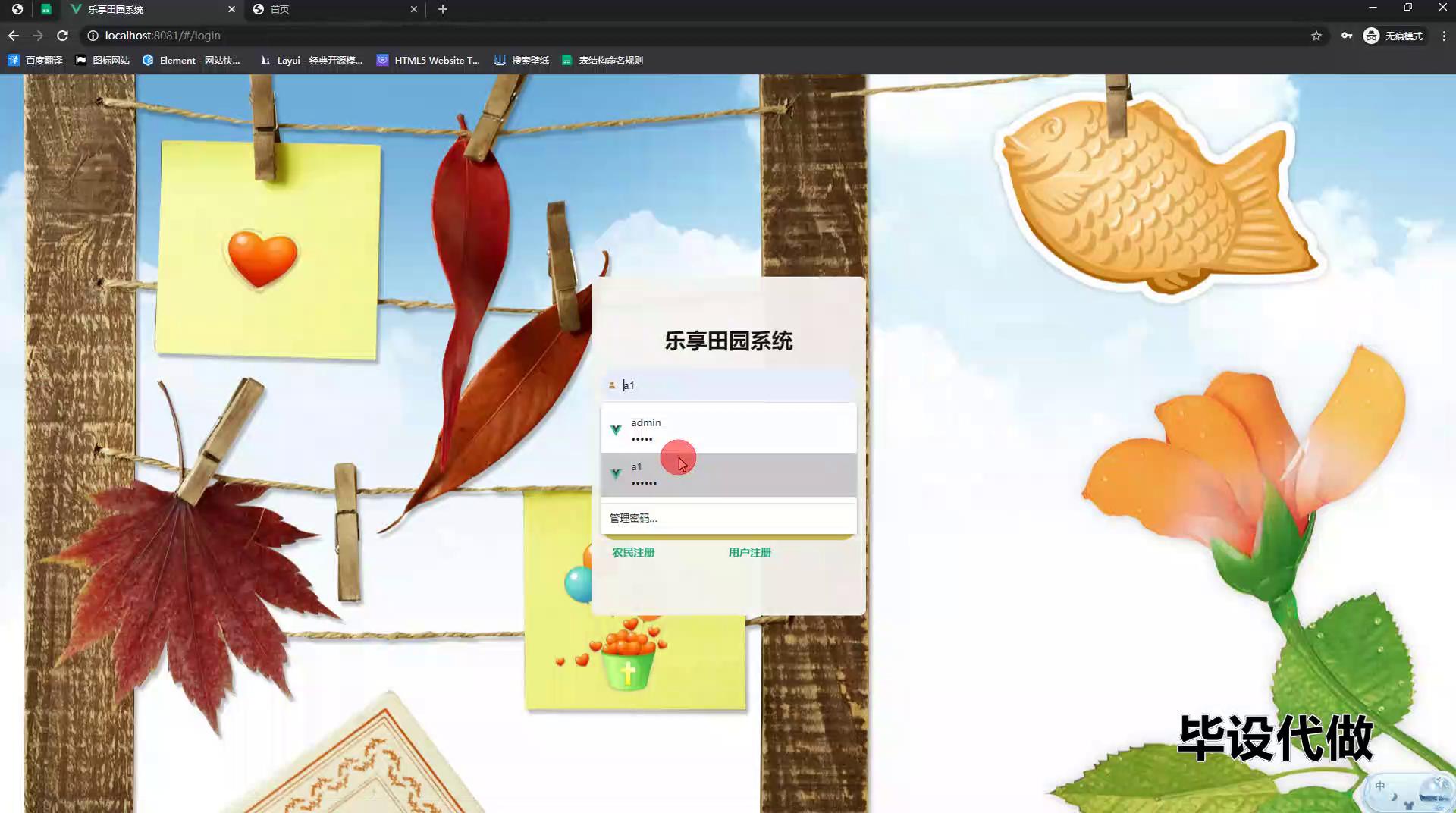
Task: Open the saved passwords key icon
Action: (1347, 36)
